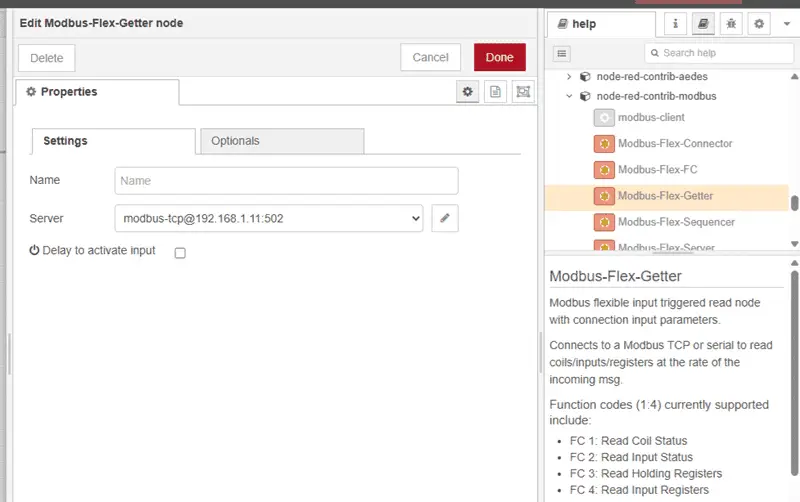Switch to the Settings tab

click(x=113, y=141)
